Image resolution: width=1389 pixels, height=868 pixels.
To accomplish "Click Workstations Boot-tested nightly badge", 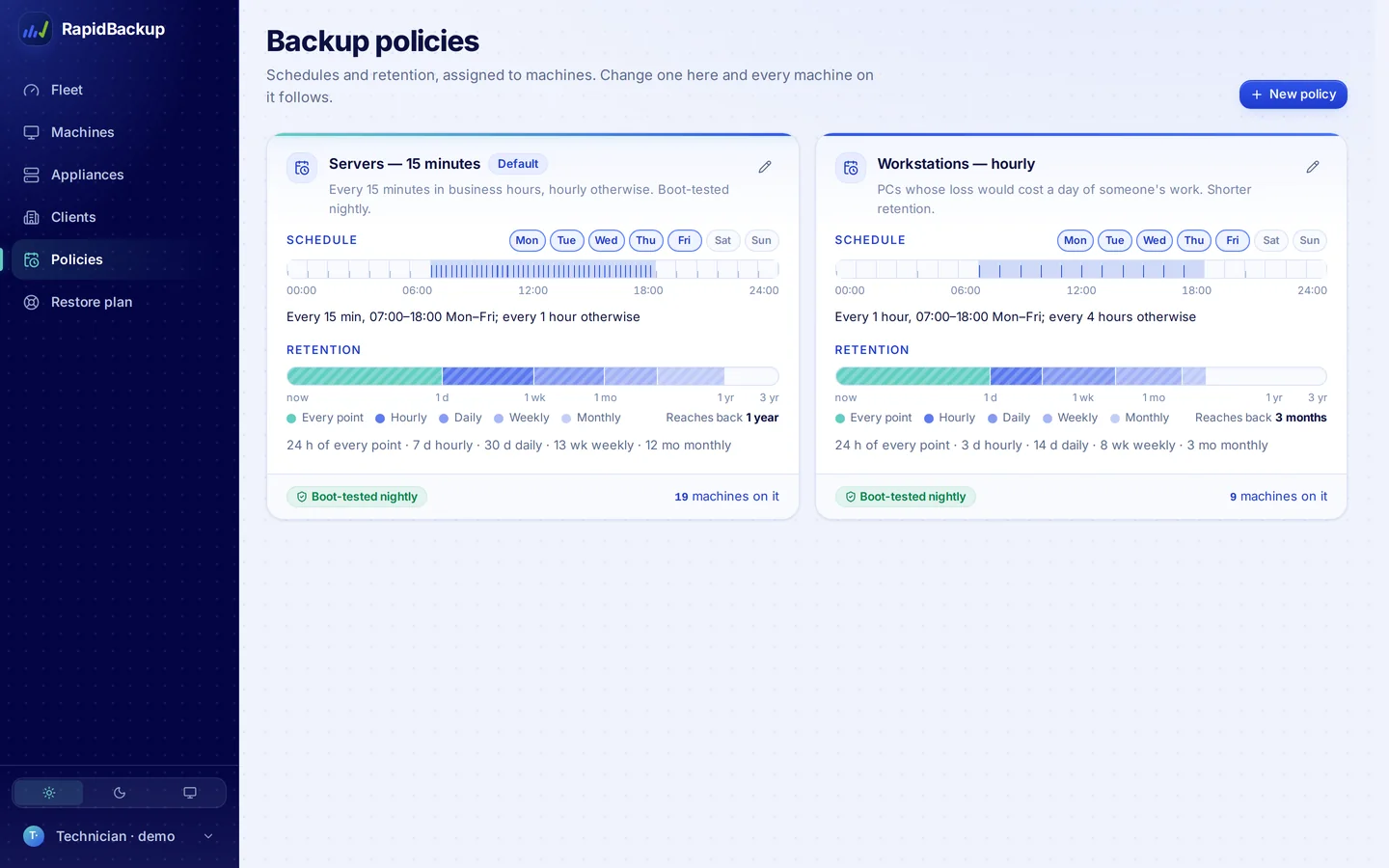I will click(906, 497).
